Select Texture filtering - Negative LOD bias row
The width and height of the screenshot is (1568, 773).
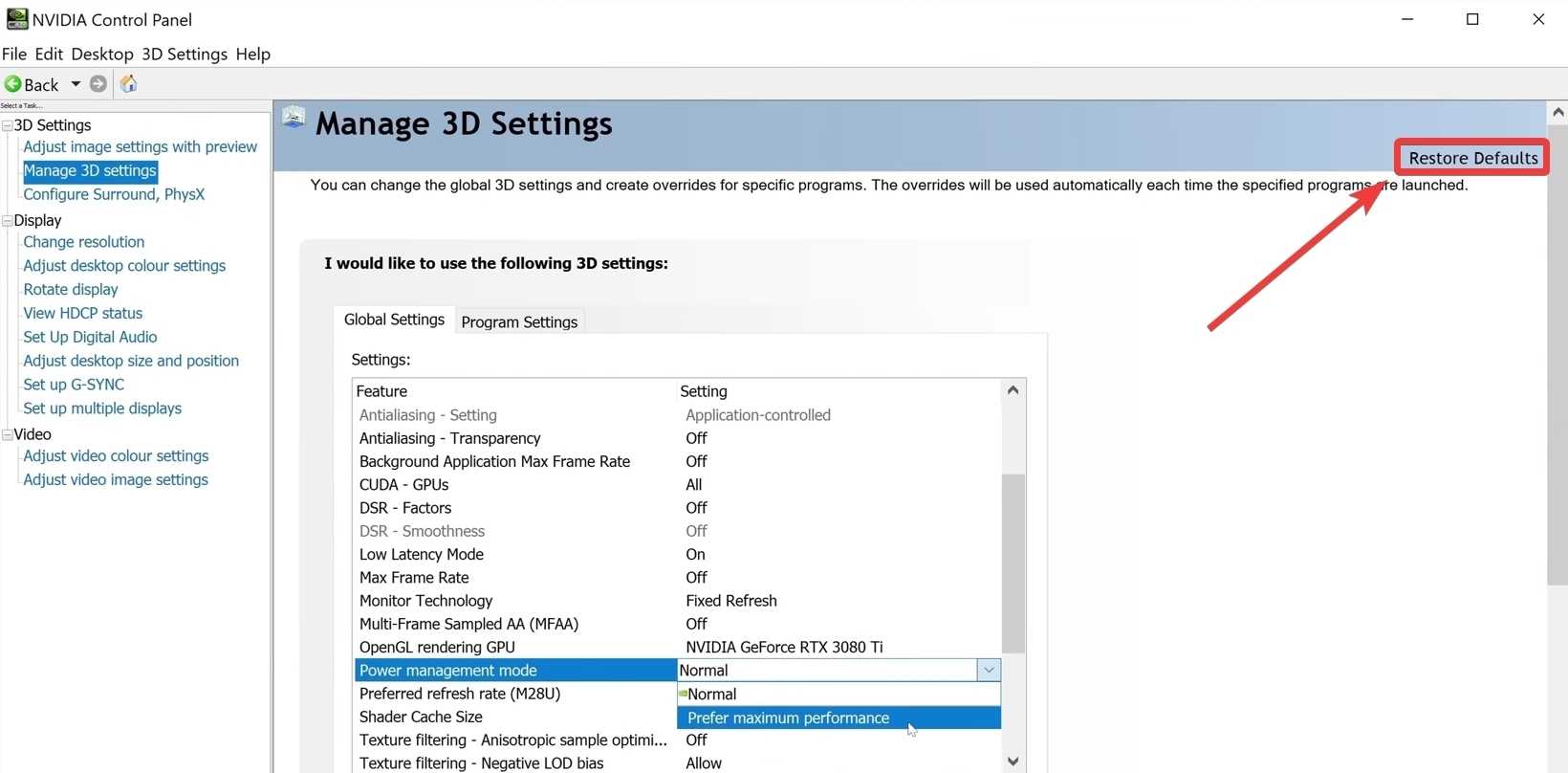point(678,763)
